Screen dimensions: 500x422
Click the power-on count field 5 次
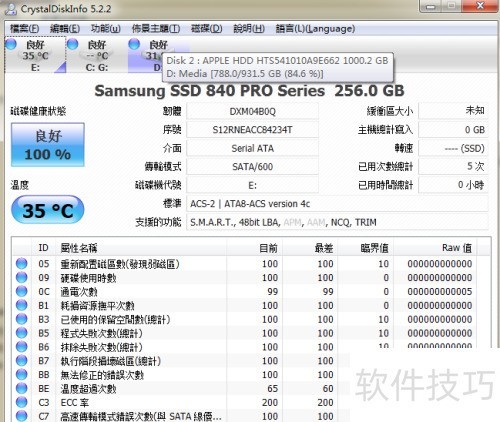[x=453, y=167]
